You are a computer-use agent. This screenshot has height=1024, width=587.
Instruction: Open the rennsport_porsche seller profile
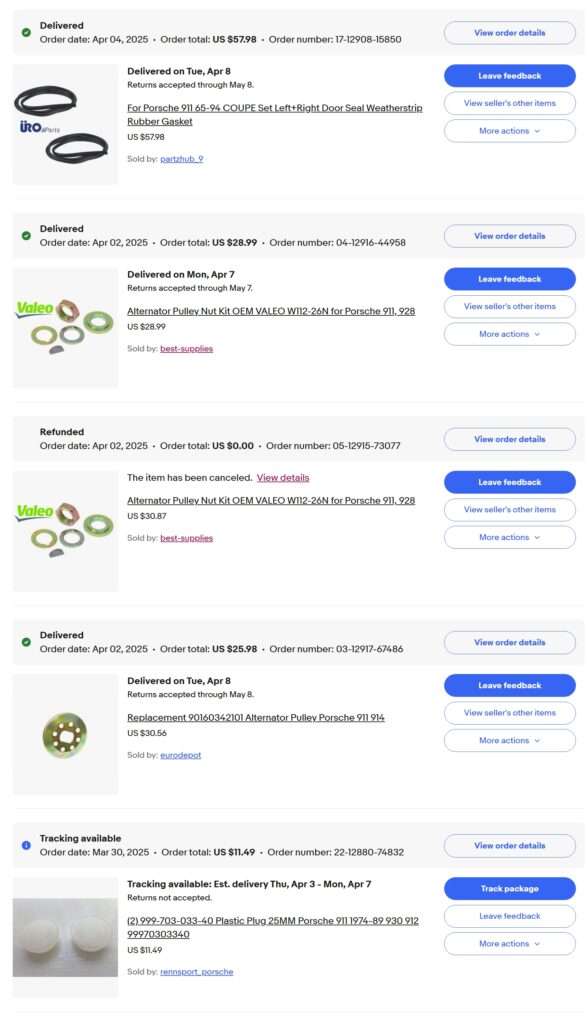pos(197,972)
